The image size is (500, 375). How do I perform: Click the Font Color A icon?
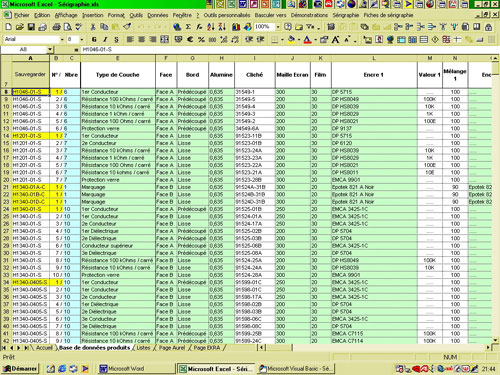[307, 39]
